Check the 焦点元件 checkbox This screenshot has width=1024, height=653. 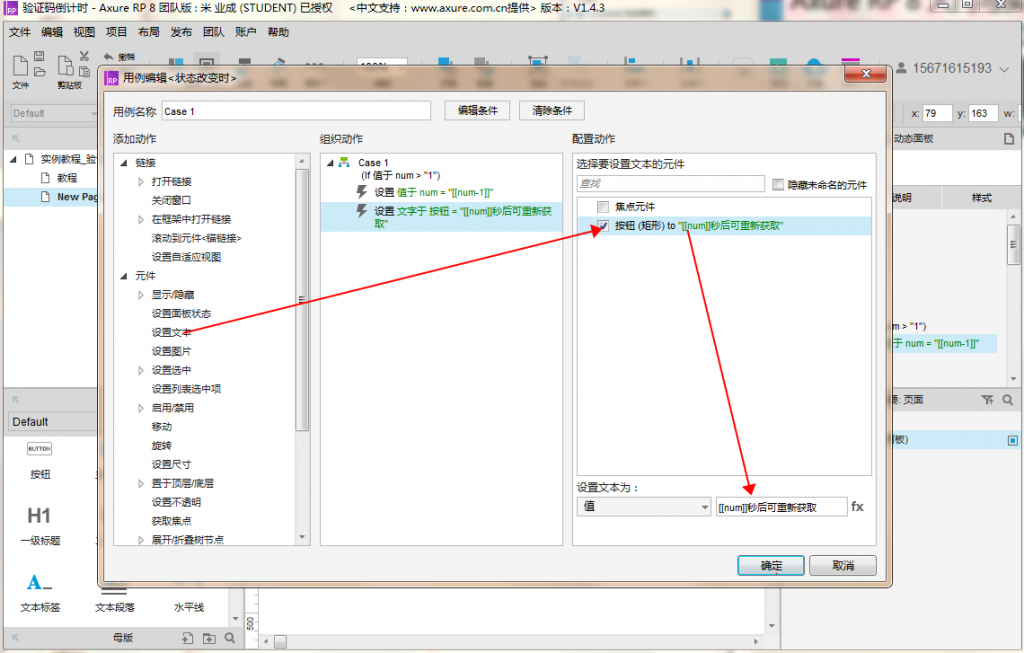[x=602, y=207]
